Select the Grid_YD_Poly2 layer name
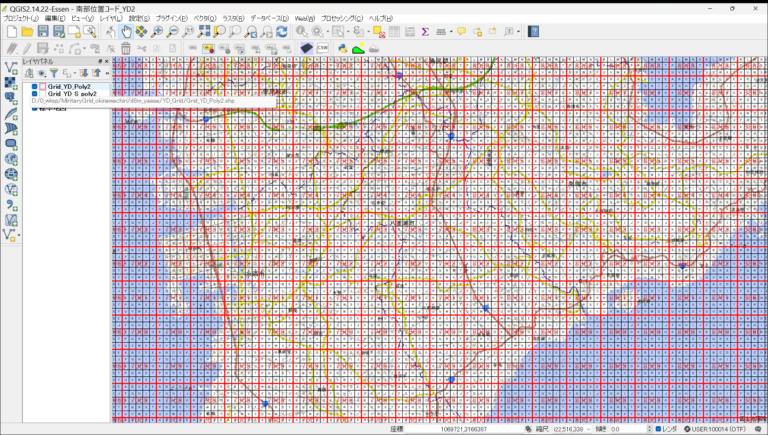This screenshot has width=768, height=435. (69, 87)
